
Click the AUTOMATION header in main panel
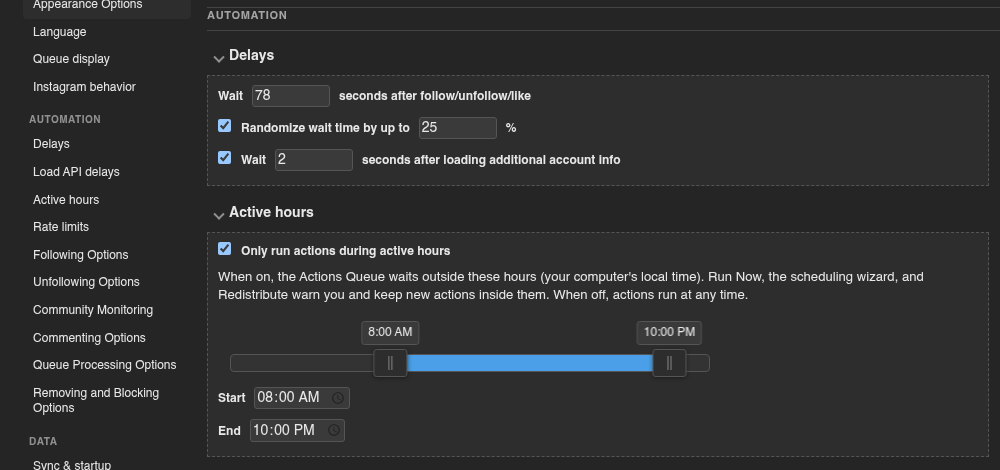pos(247,15)
